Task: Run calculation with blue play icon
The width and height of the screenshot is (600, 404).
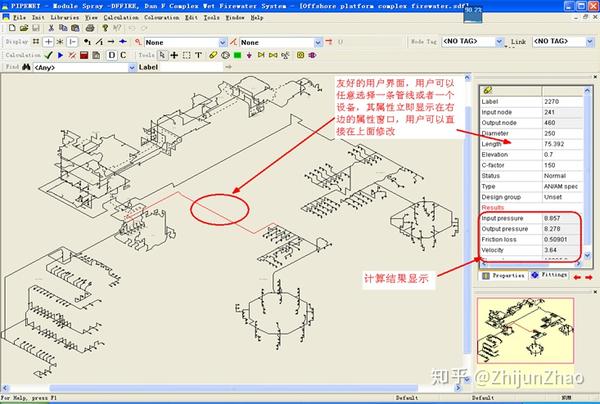Action: click(x=60, y=55)
